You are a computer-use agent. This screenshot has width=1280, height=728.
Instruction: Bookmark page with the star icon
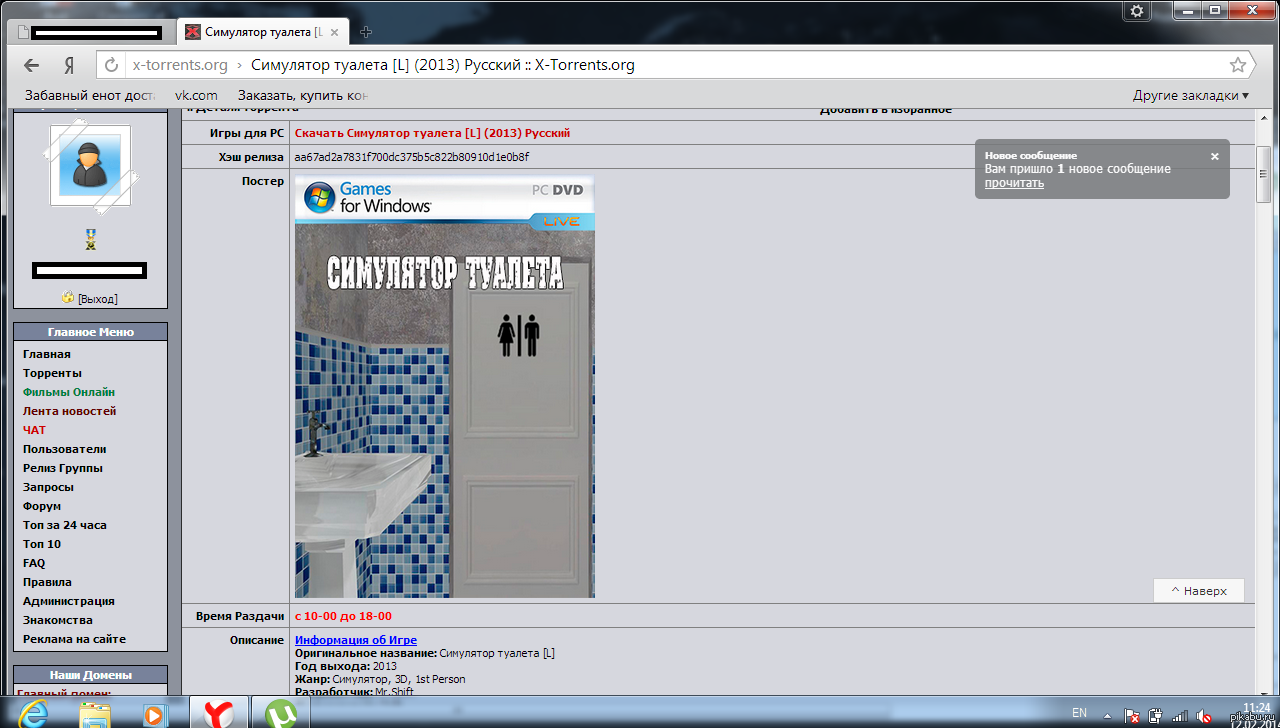pyautogui.click(x=1238, y=66)
